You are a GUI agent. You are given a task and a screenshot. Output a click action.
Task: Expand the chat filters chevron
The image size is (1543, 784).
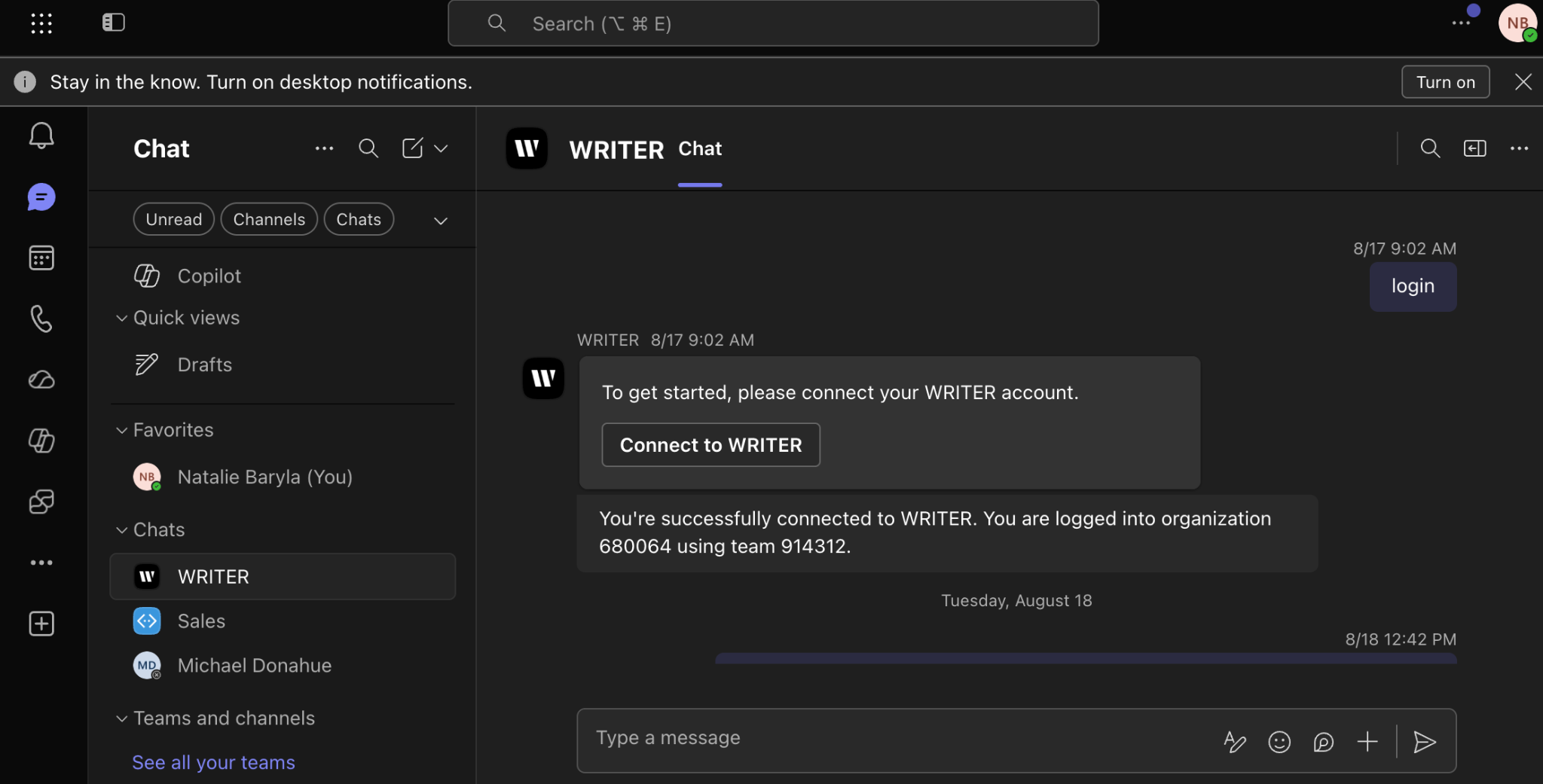click(x=441, y=221)
